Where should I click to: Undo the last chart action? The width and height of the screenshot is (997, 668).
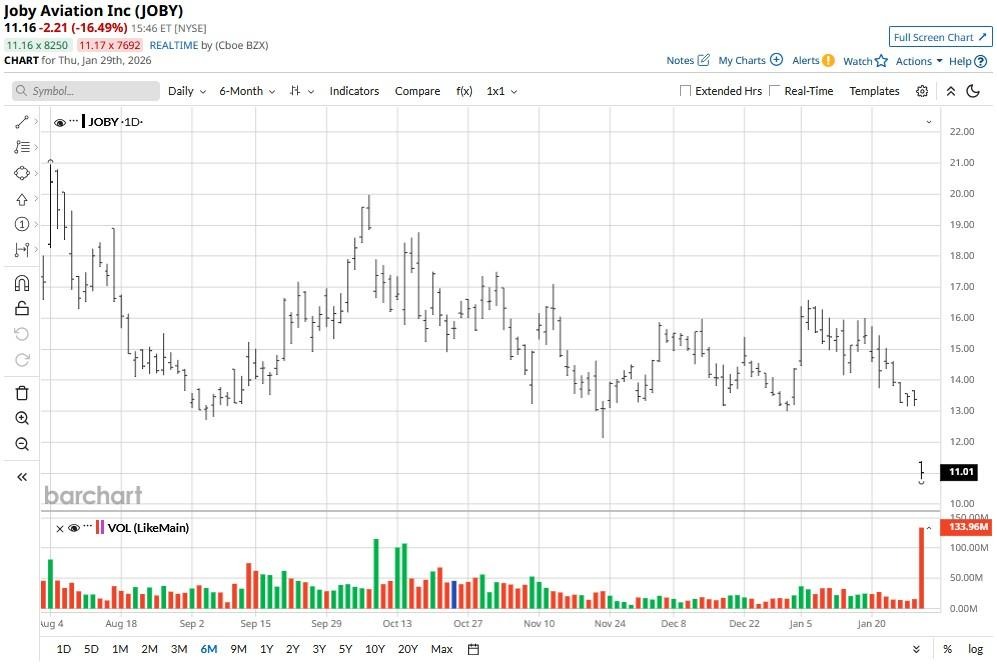tap(22, 334)
